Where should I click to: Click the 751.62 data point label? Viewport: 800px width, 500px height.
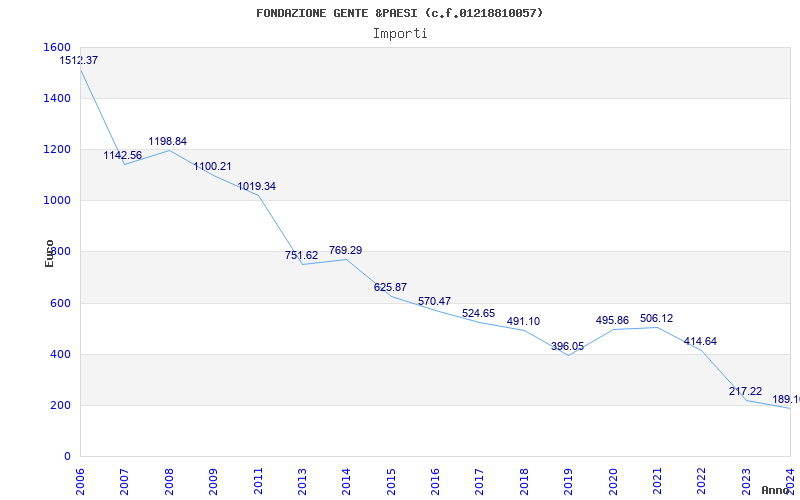point(301,256)
